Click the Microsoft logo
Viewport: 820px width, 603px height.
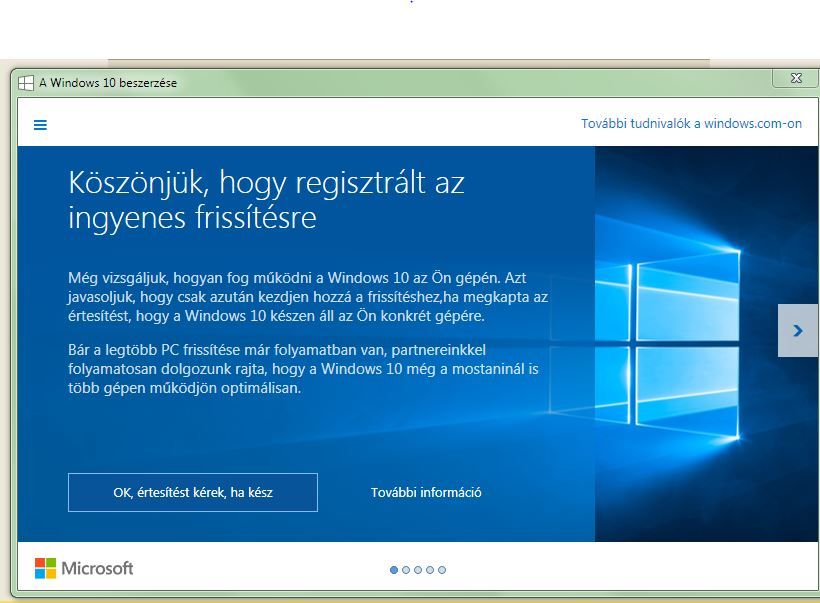pos(84,568)
